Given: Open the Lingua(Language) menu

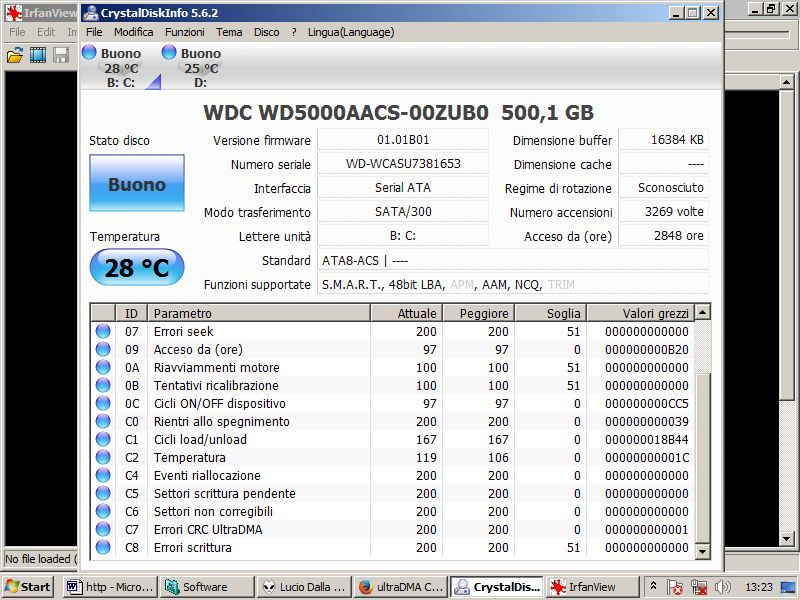Looking at the screenshot, I should 351,32.
